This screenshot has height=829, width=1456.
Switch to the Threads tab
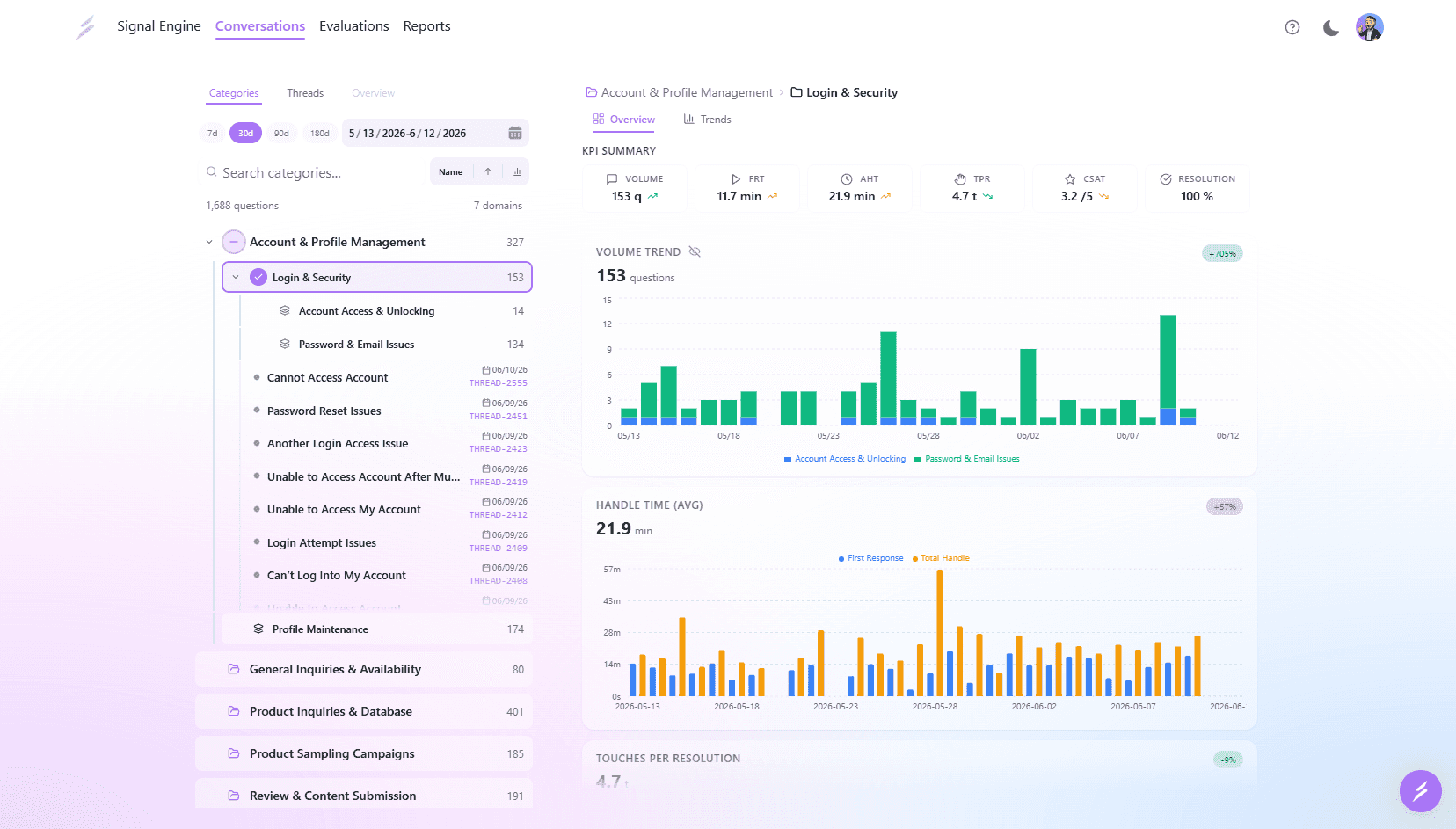tap(305, 93)
